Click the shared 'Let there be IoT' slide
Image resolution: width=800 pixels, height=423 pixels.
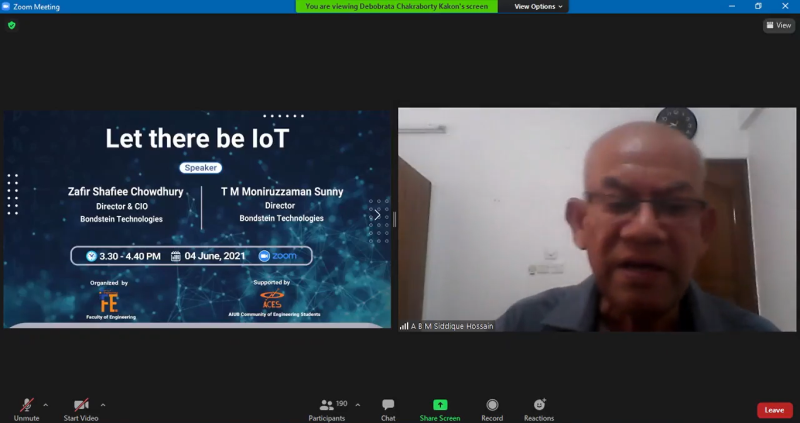pyautogui.click(x=197, y=218)
